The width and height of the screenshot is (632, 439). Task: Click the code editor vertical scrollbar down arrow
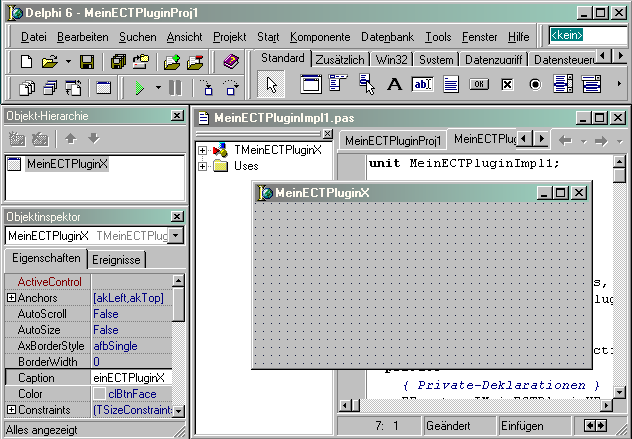click(620, 391)
